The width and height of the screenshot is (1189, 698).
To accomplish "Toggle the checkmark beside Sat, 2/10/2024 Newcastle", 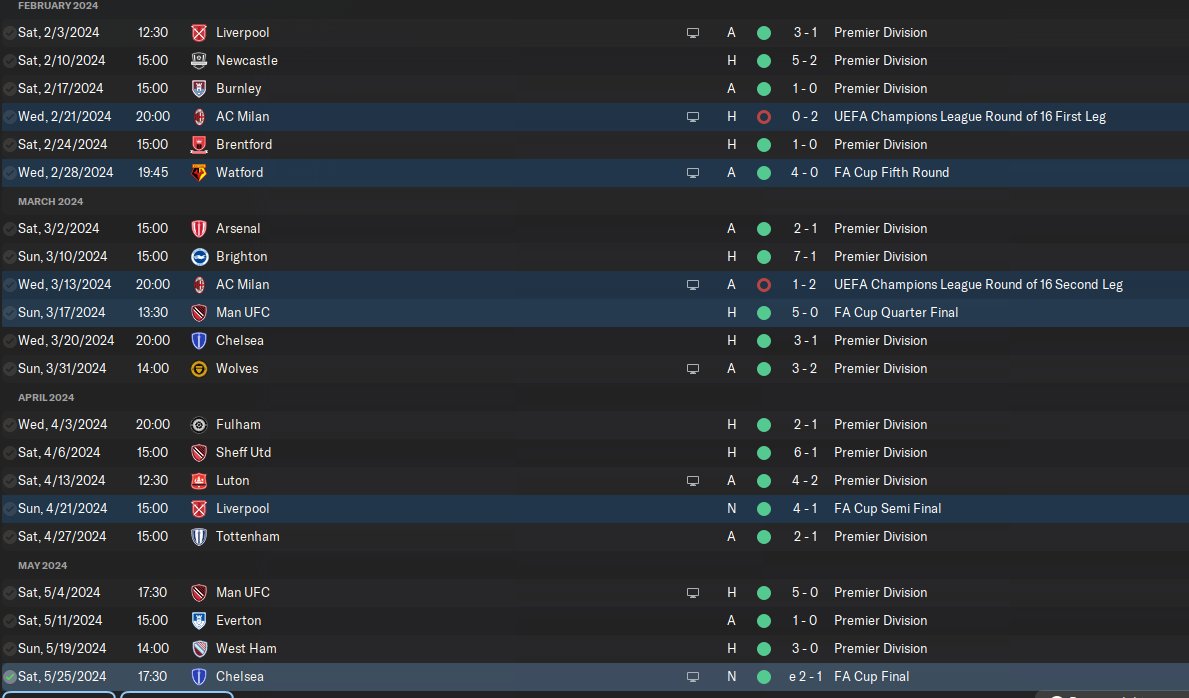I will click(x=10, y=61).
